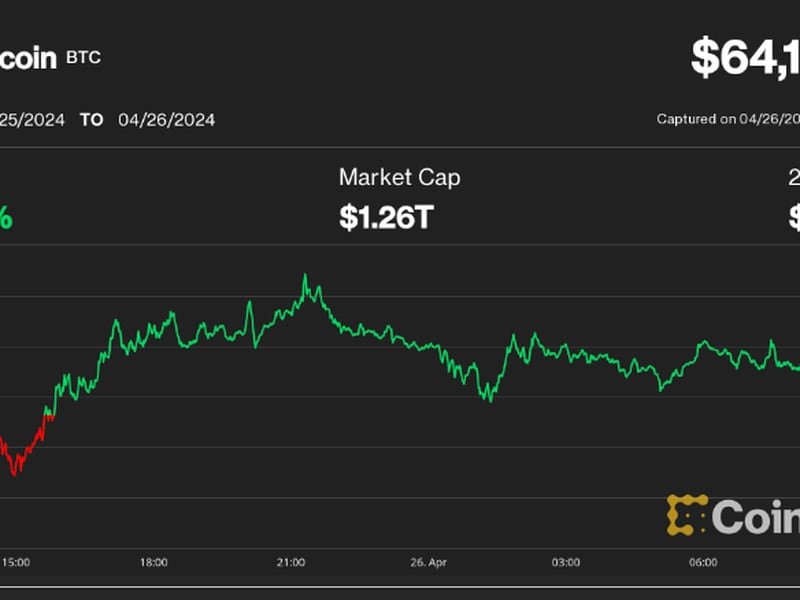Click the Captured on timestamp text
This screenshot has width=800, height=600.
click(x=727, y=119)
